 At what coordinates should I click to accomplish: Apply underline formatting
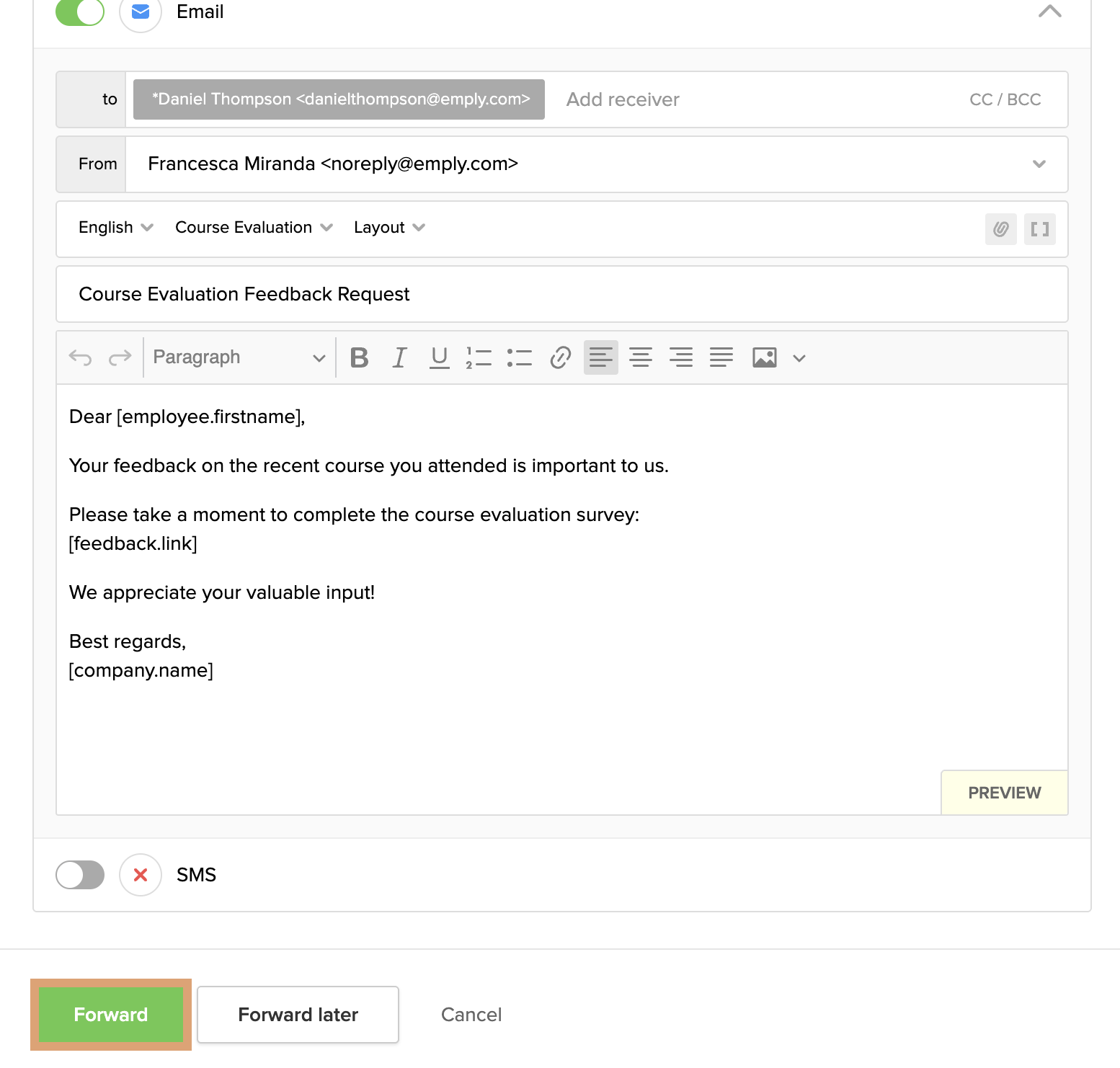click(439, 357)
